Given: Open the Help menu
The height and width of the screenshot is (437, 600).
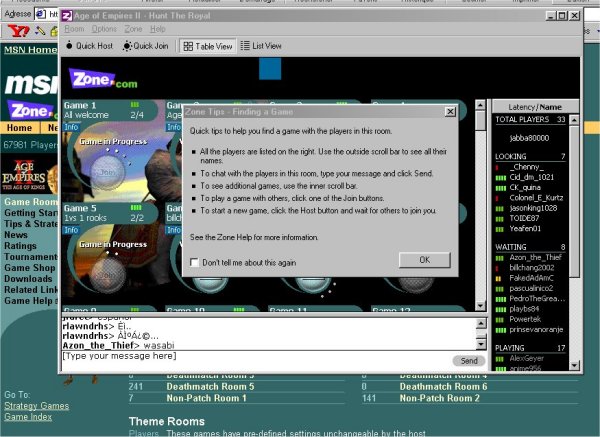Looking at the screenshot, I should [x=158, y=29].
